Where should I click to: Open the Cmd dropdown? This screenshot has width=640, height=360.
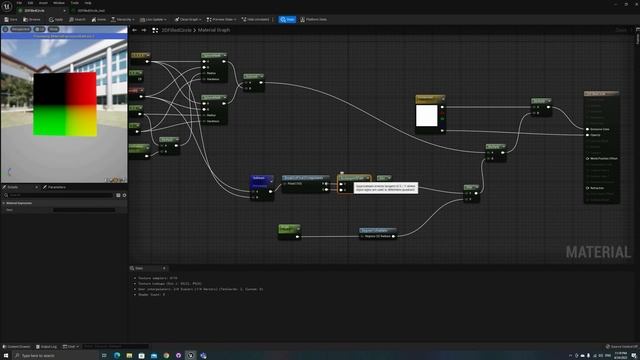point(71,347)
